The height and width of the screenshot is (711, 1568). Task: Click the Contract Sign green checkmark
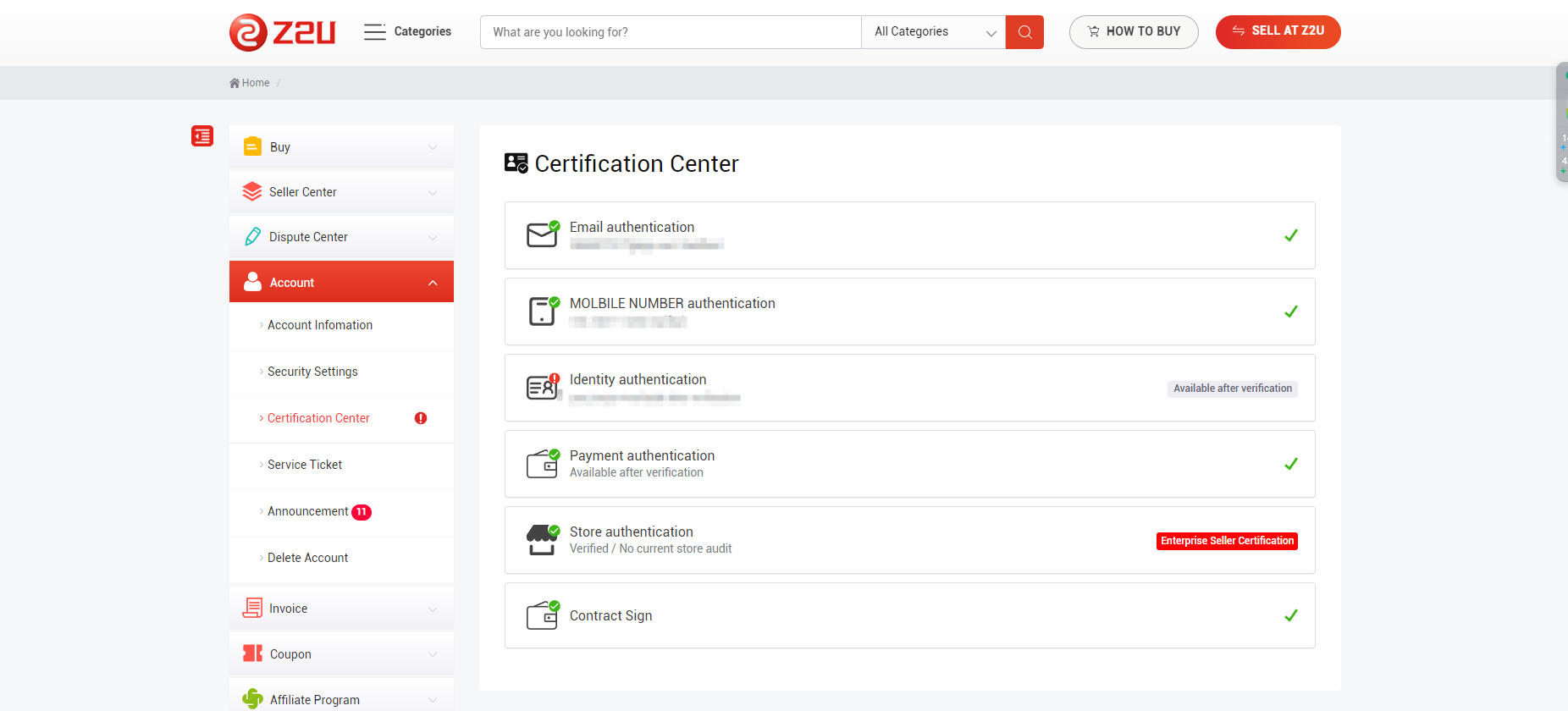pyautogui.click(x=1290, y=615)
